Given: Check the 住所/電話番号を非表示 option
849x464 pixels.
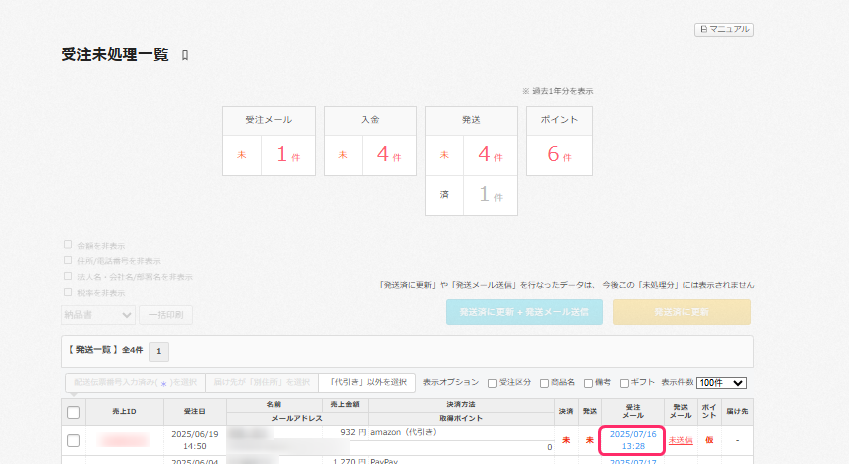Looking at the screenshot, I should coord(68,260).
